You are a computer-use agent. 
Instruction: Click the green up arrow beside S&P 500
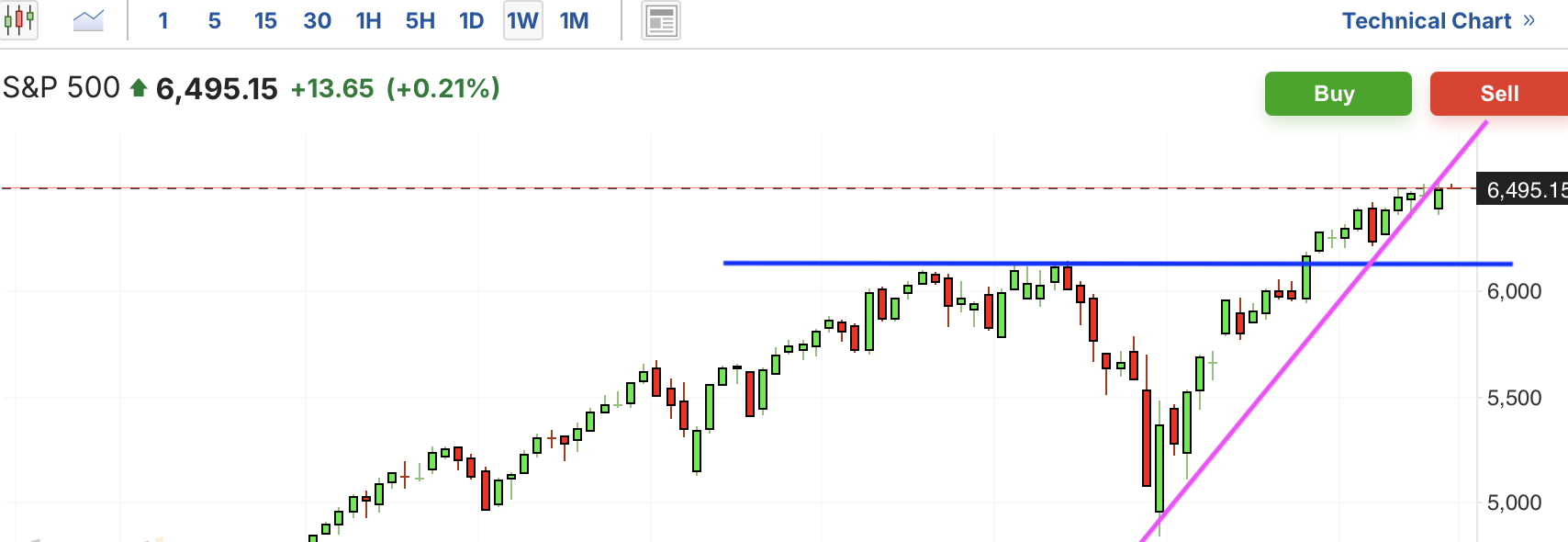[139, 88]
